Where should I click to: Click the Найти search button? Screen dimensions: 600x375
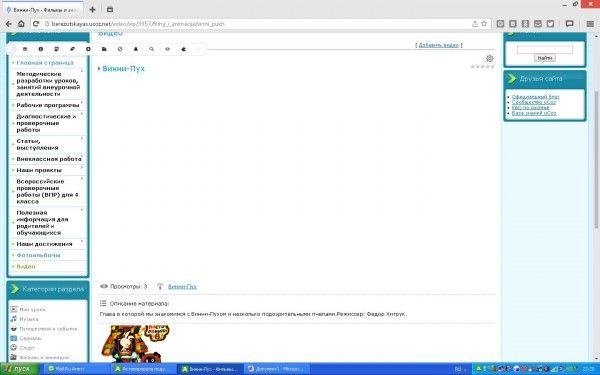(545, 58)
